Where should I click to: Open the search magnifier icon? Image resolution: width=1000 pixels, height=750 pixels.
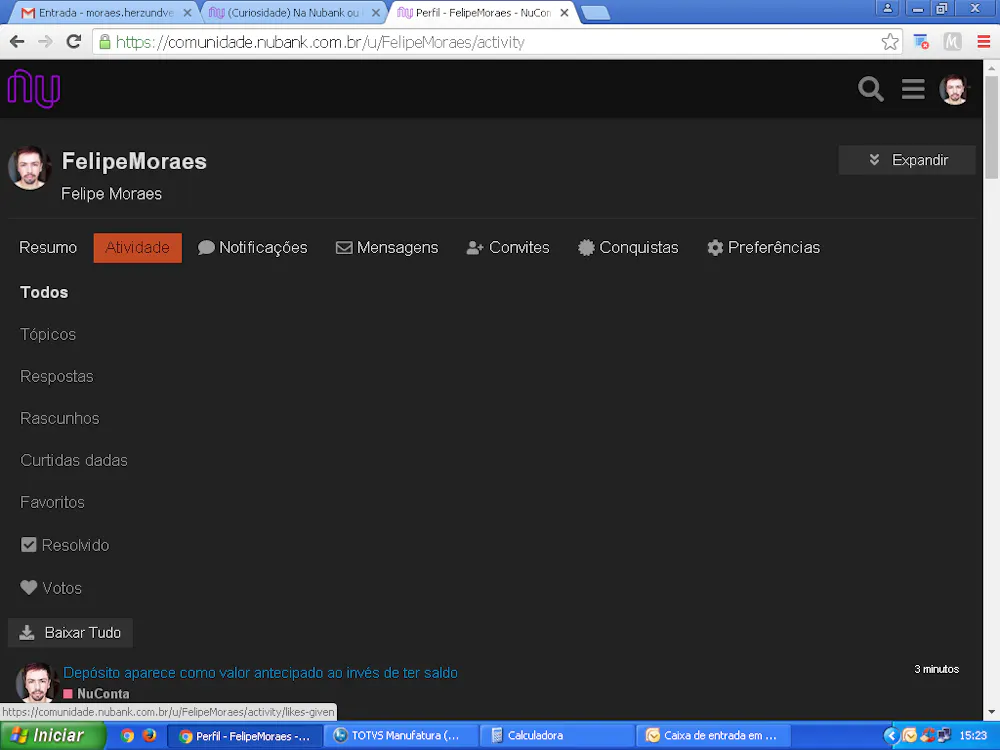point(871,89)
